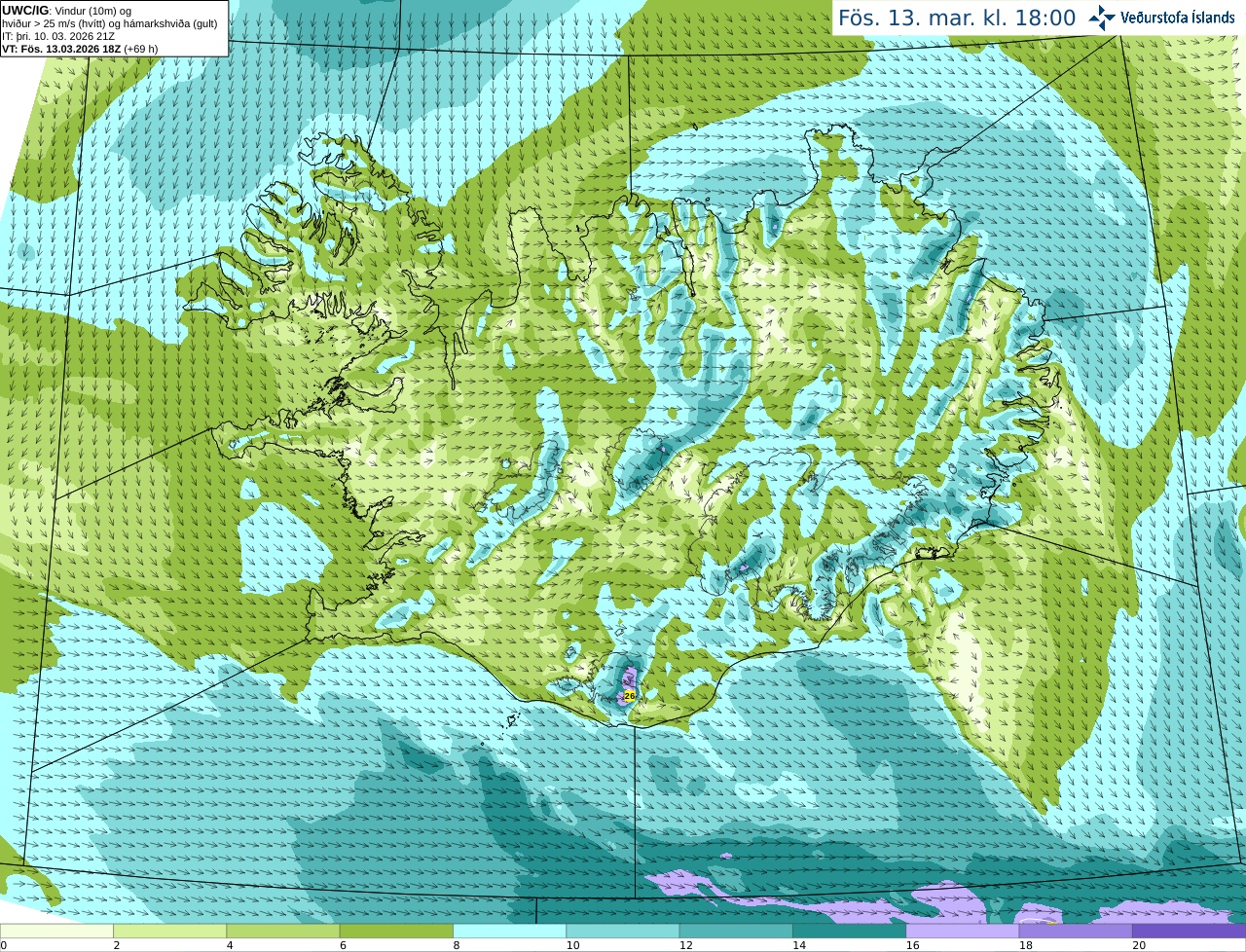Click the '12' label on the wind scale

tap(686, 945)
